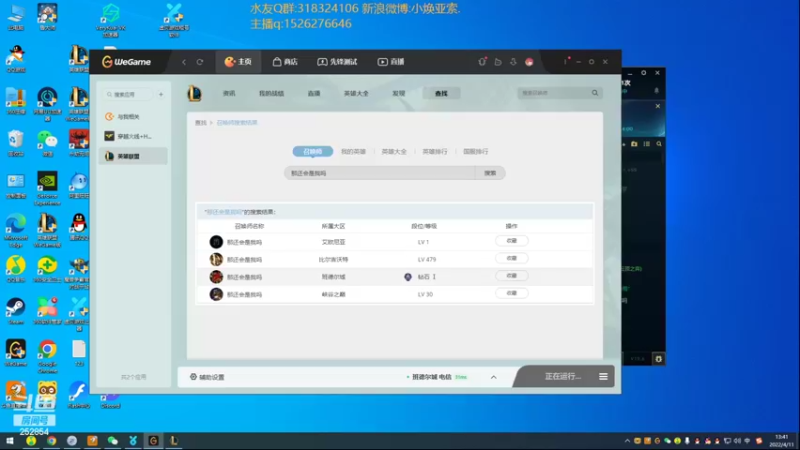
Task: Open the Microsoft Edge desktop shortcut
Action: tap(16, 231)
